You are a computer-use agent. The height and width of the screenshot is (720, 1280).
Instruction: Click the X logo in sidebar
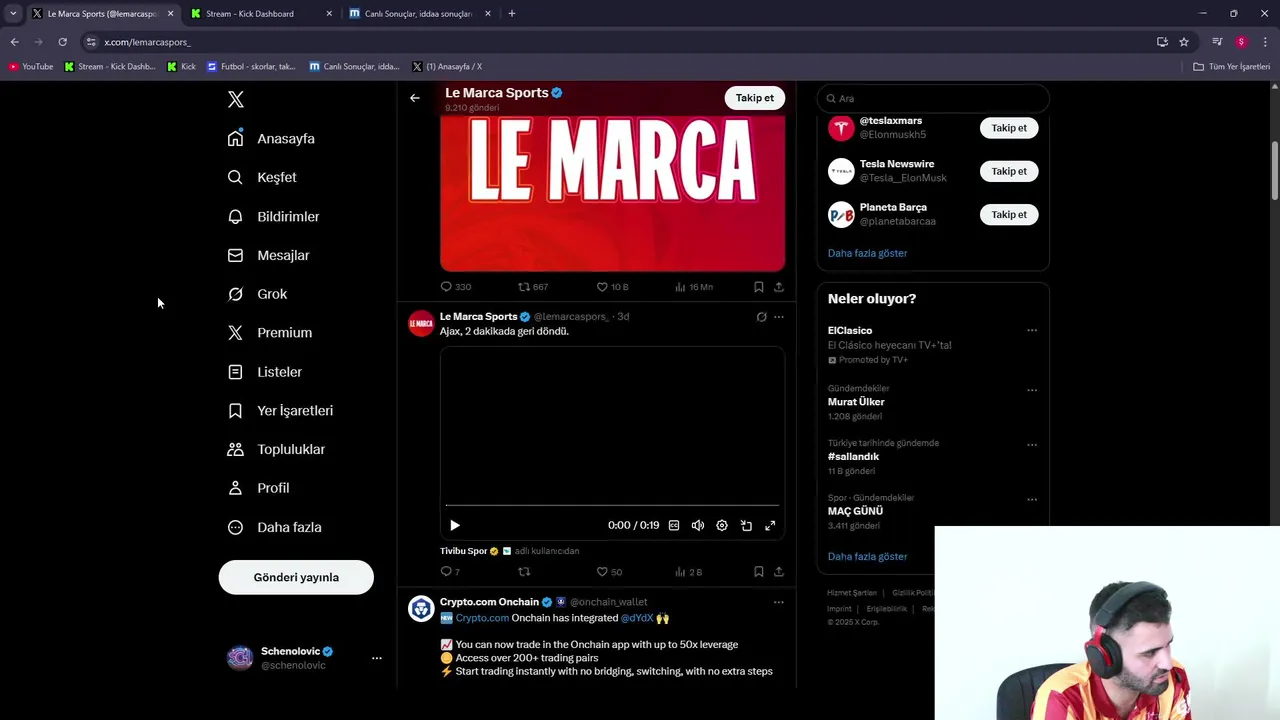click(236, 99)
